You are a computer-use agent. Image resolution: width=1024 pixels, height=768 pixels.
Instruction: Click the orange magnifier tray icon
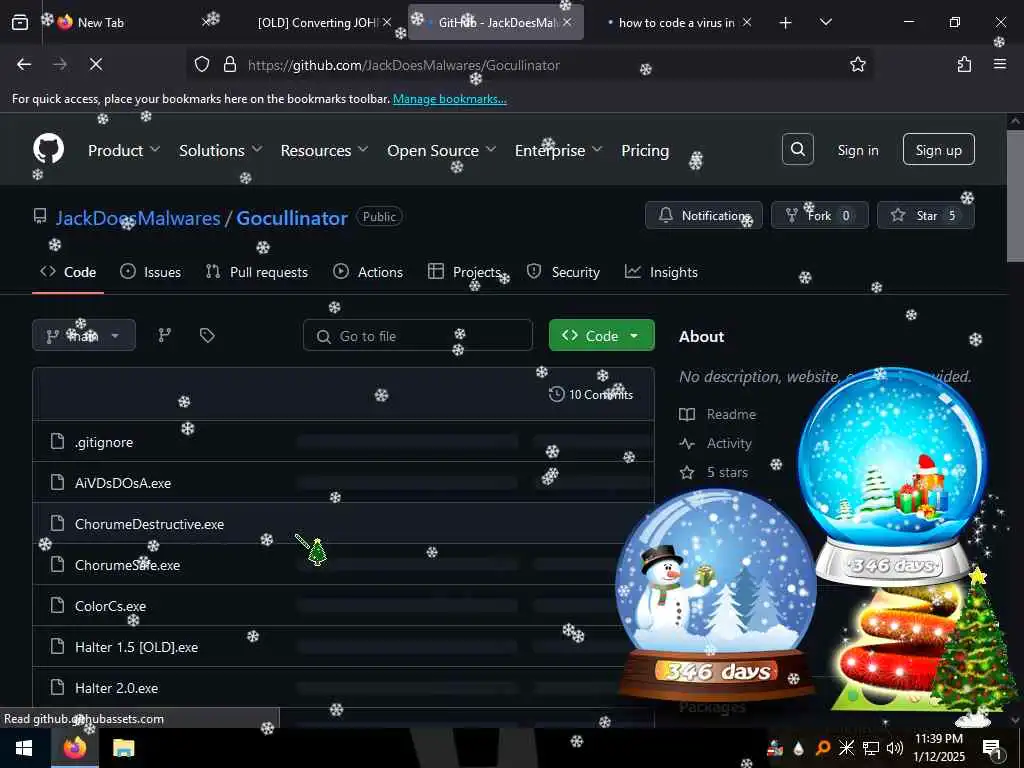pyautogui.click(x=823, y=748)
